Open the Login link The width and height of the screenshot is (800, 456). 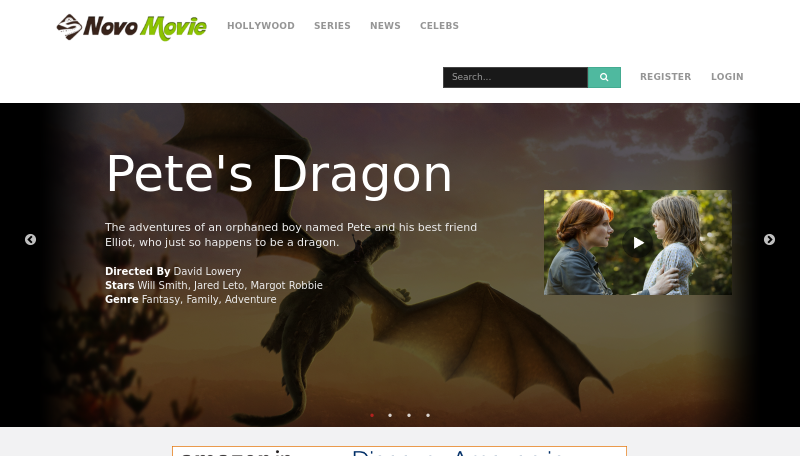click(727, 77)
